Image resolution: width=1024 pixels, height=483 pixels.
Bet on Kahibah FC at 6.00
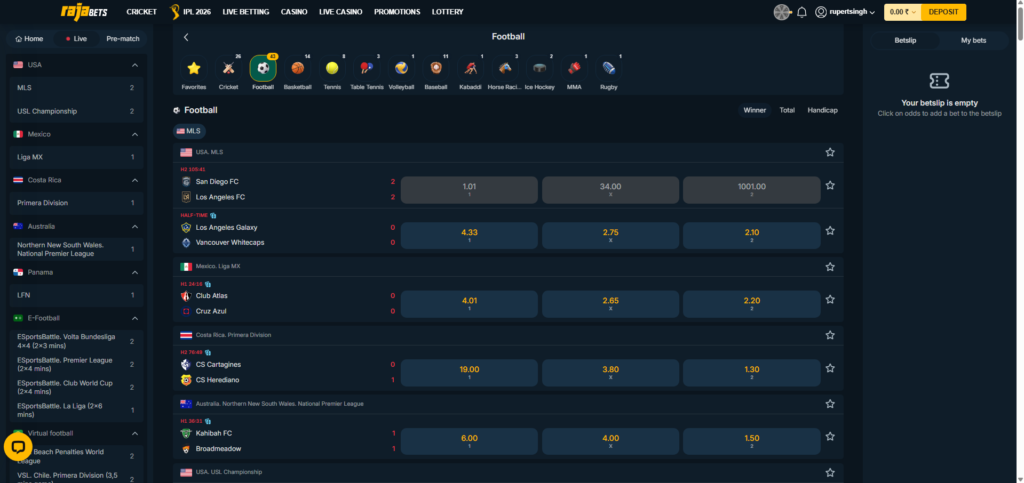(469, 441)
